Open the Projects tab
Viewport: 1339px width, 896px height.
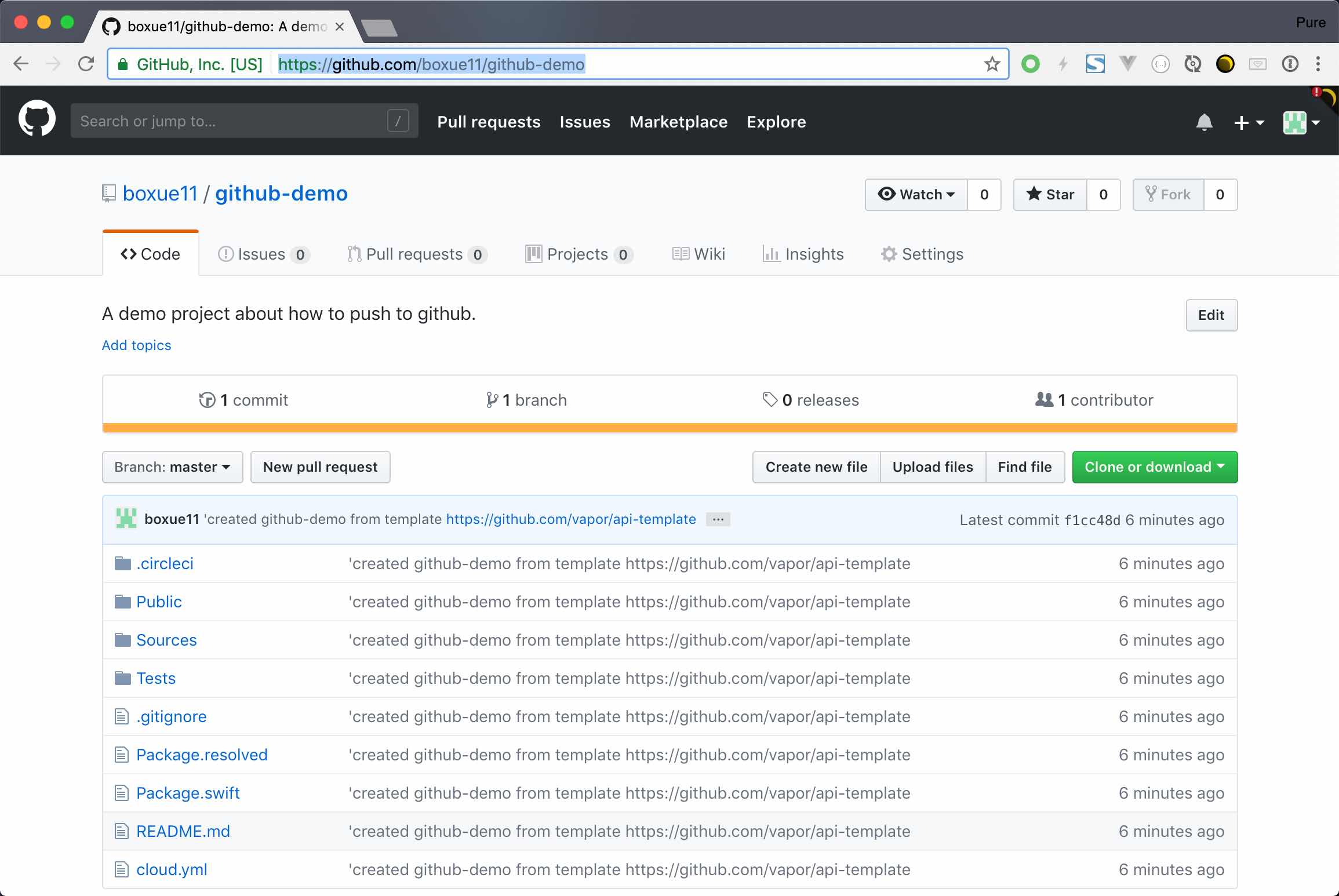click(579, 254)
